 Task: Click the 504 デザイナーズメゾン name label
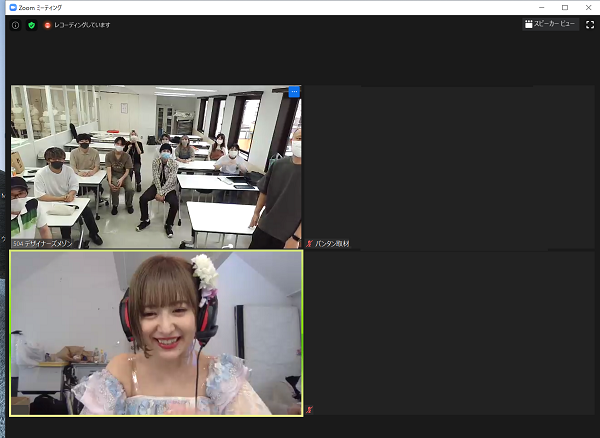click(x=42, y=243)
